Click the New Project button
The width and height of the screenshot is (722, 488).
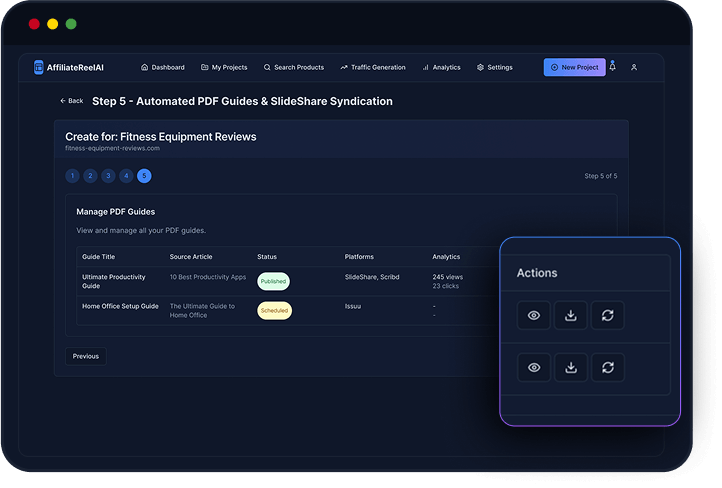point(574,67)
